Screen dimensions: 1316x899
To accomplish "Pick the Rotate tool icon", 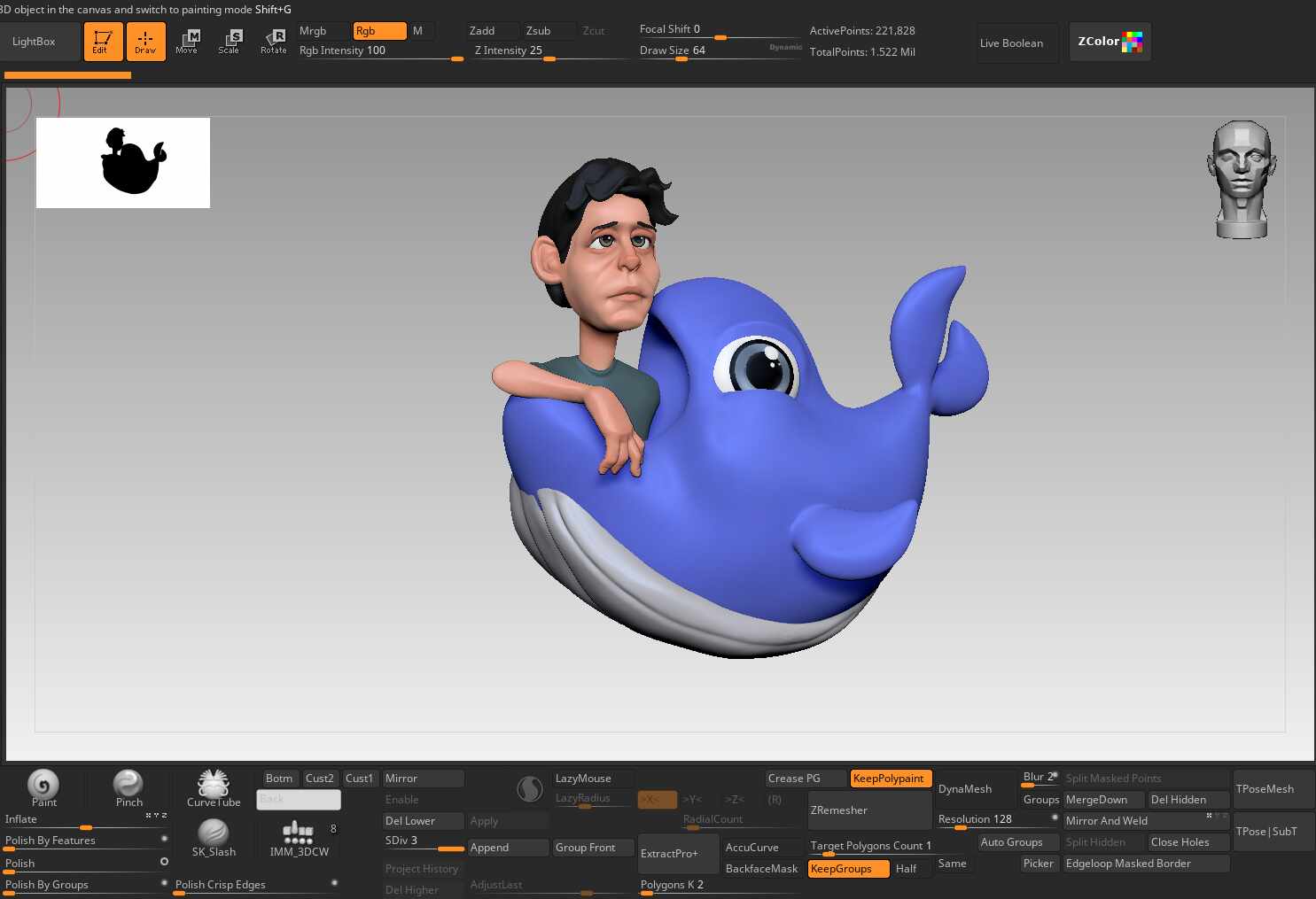I will (x=274, y=41).
